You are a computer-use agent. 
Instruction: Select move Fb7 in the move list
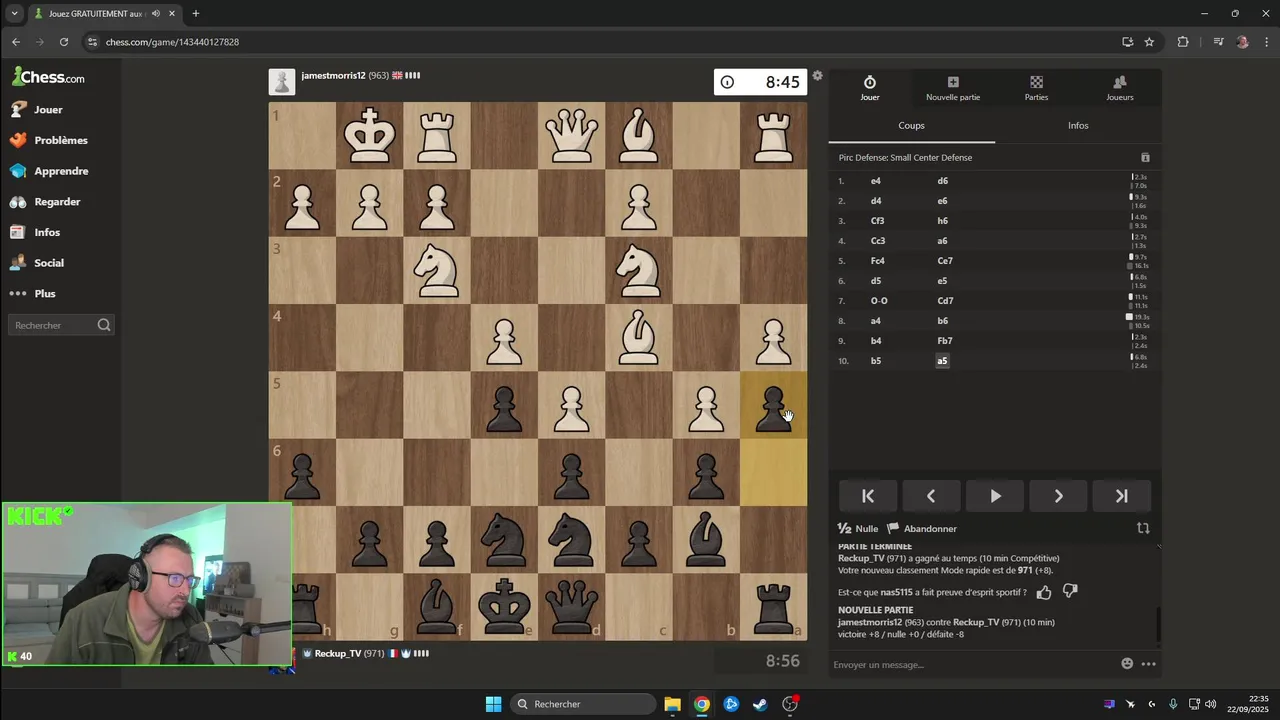(x=944, y=341)
